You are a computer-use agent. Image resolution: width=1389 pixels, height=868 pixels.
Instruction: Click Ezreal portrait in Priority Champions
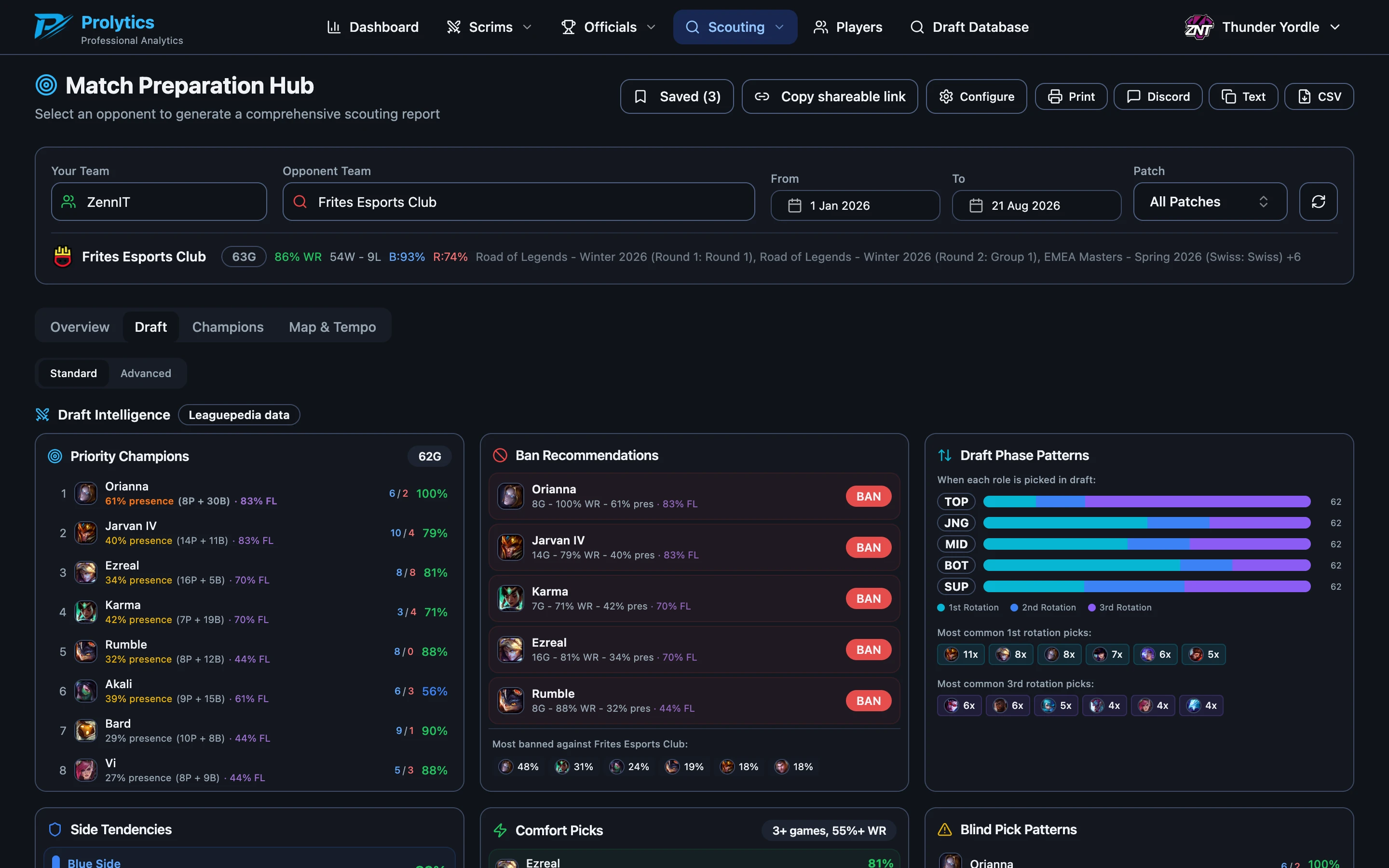[86, 572]
